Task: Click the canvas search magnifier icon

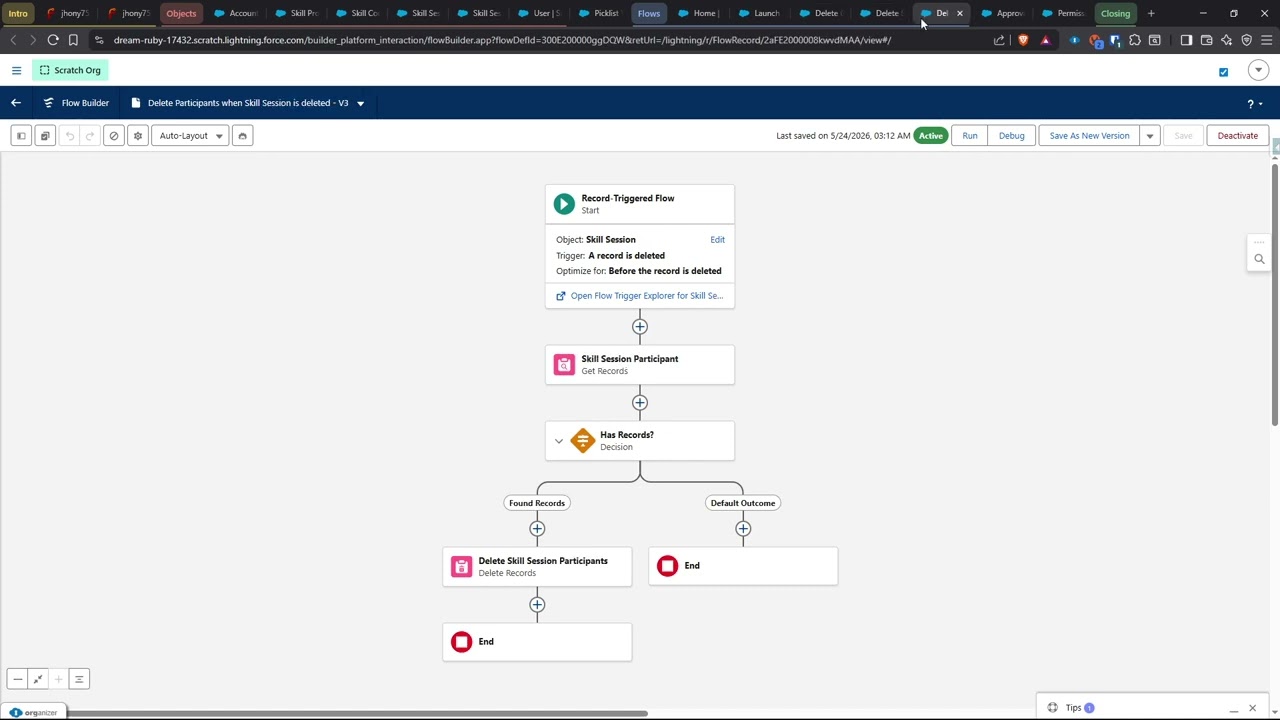Action: click(1259, 259)
